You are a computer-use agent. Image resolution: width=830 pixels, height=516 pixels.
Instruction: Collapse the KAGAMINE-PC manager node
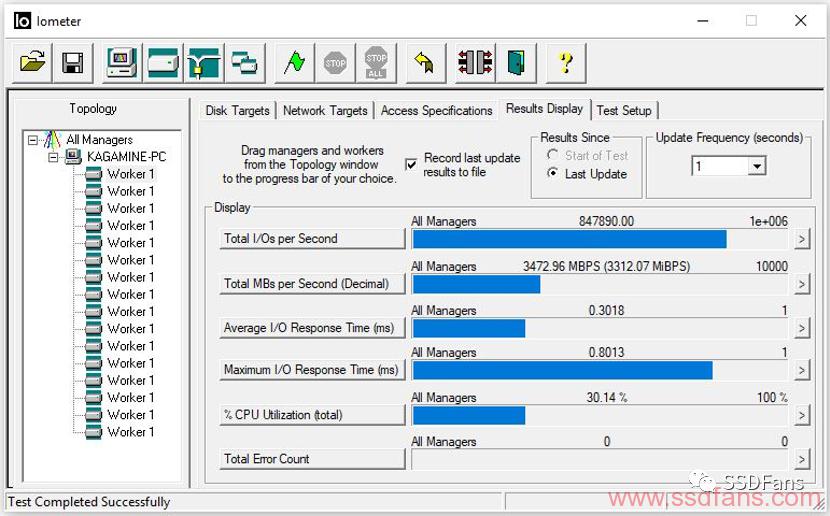point(53,157)
